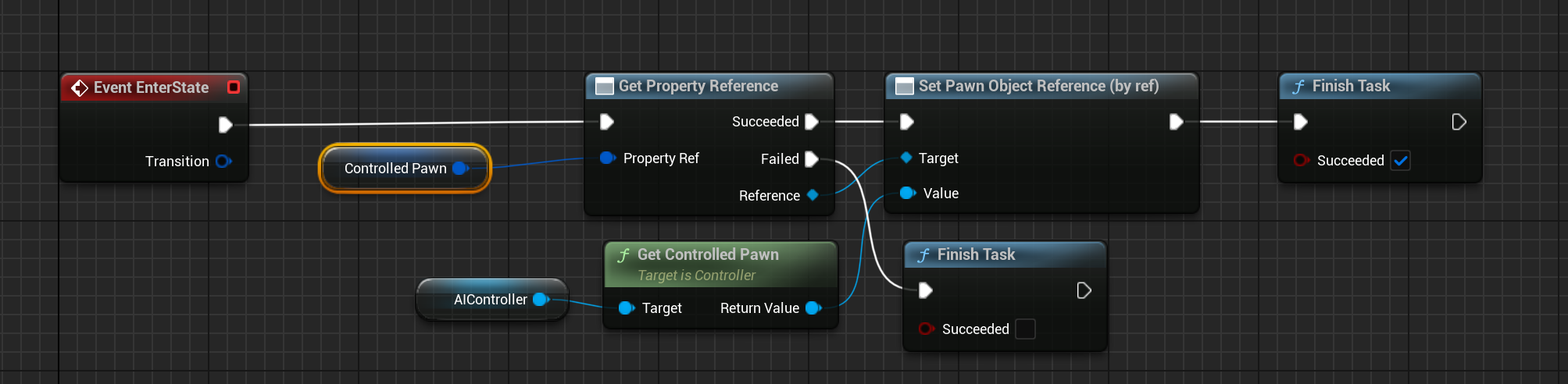Click the upper Finish Task exec output pin
The width and height of the screenshot is (1568, 384).
1459,122
